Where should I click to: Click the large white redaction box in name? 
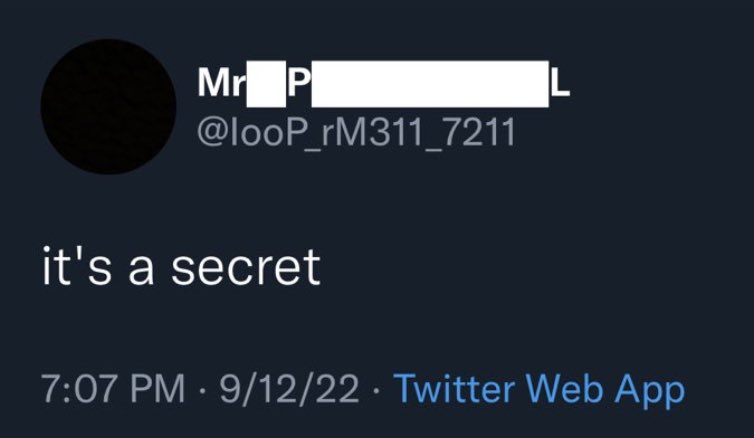point(430,84)
